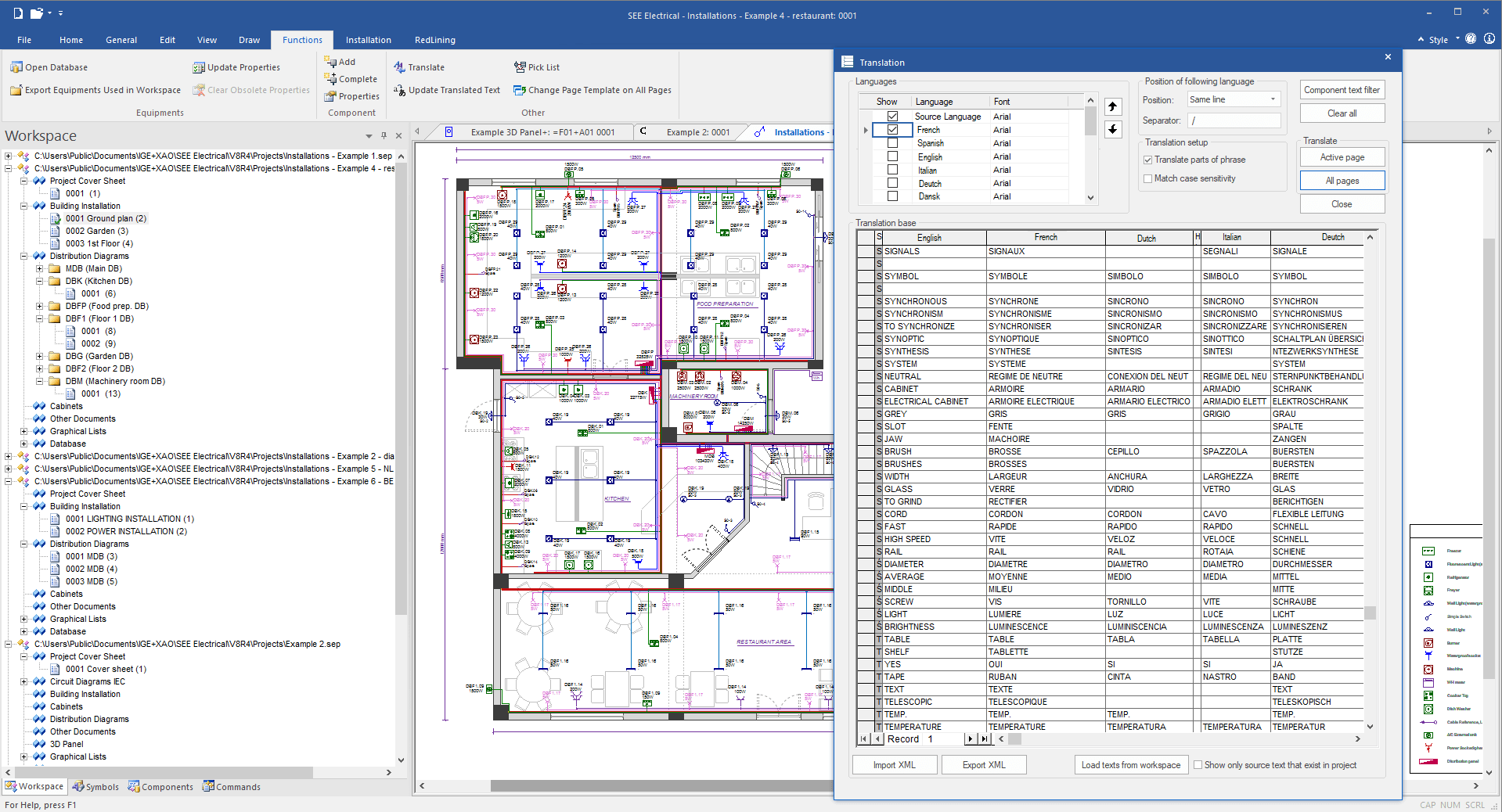Click Change Page Template on All Pages
The width and height of the screenshot is (1502, 812).
(x=592, y=90)
